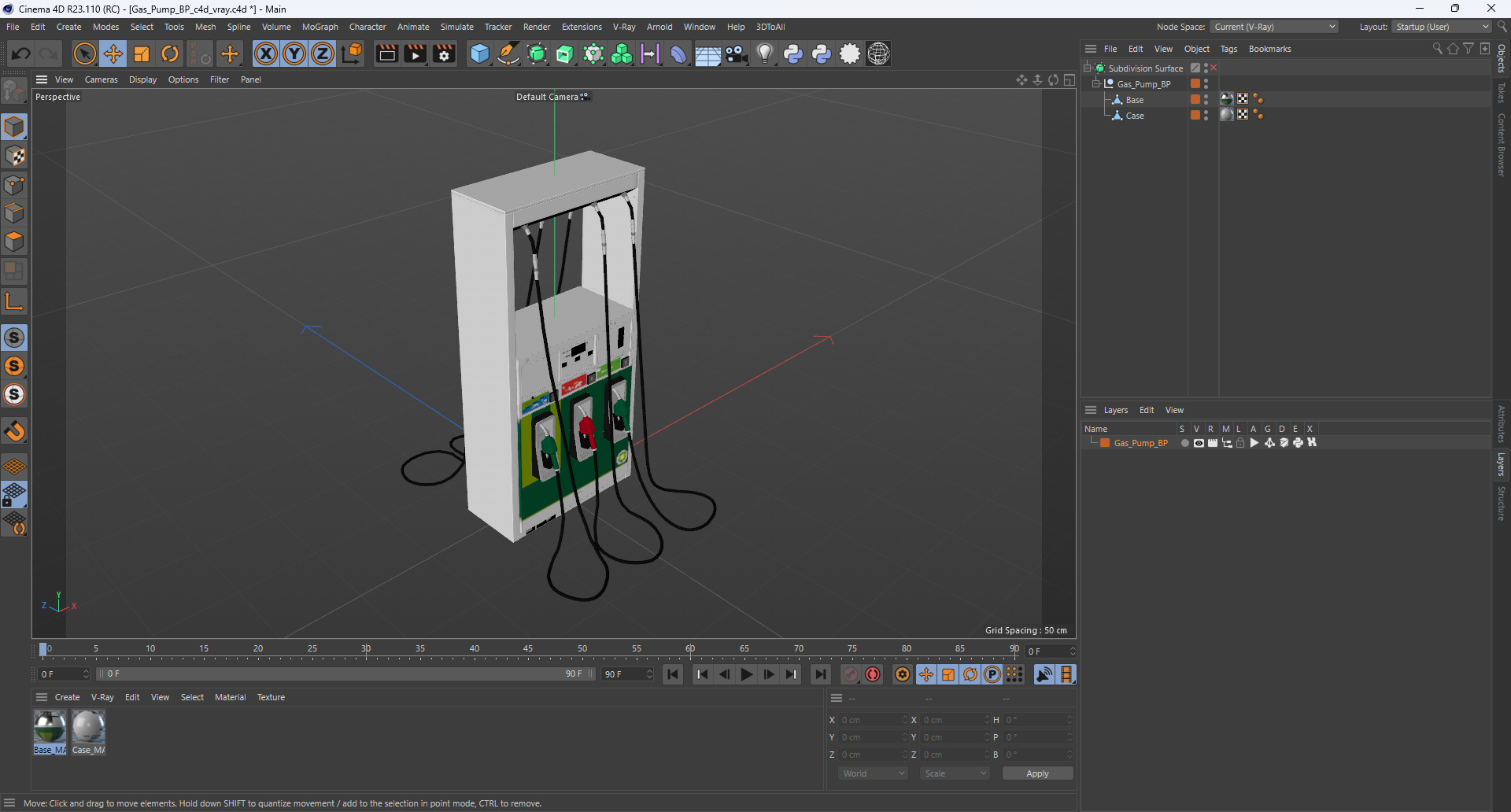Screen dimensions: 1511x812
Task: Open the Node Space dropdown
Action: pyautogui.click(x=1274, y=27)
